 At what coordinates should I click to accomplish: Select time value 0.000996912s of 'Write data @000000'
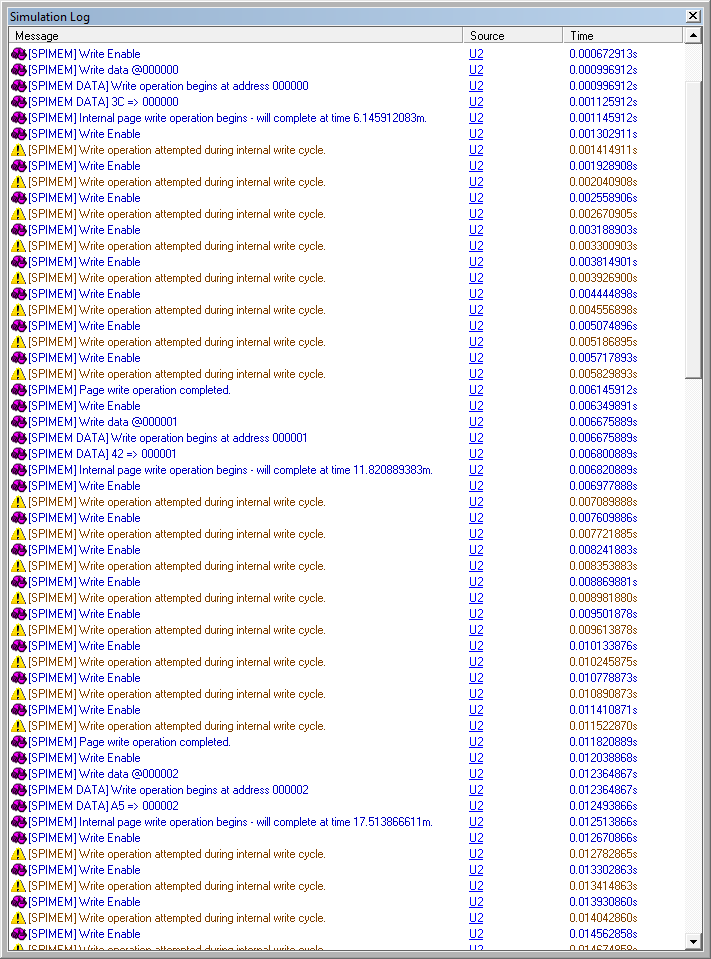(603, 70)
